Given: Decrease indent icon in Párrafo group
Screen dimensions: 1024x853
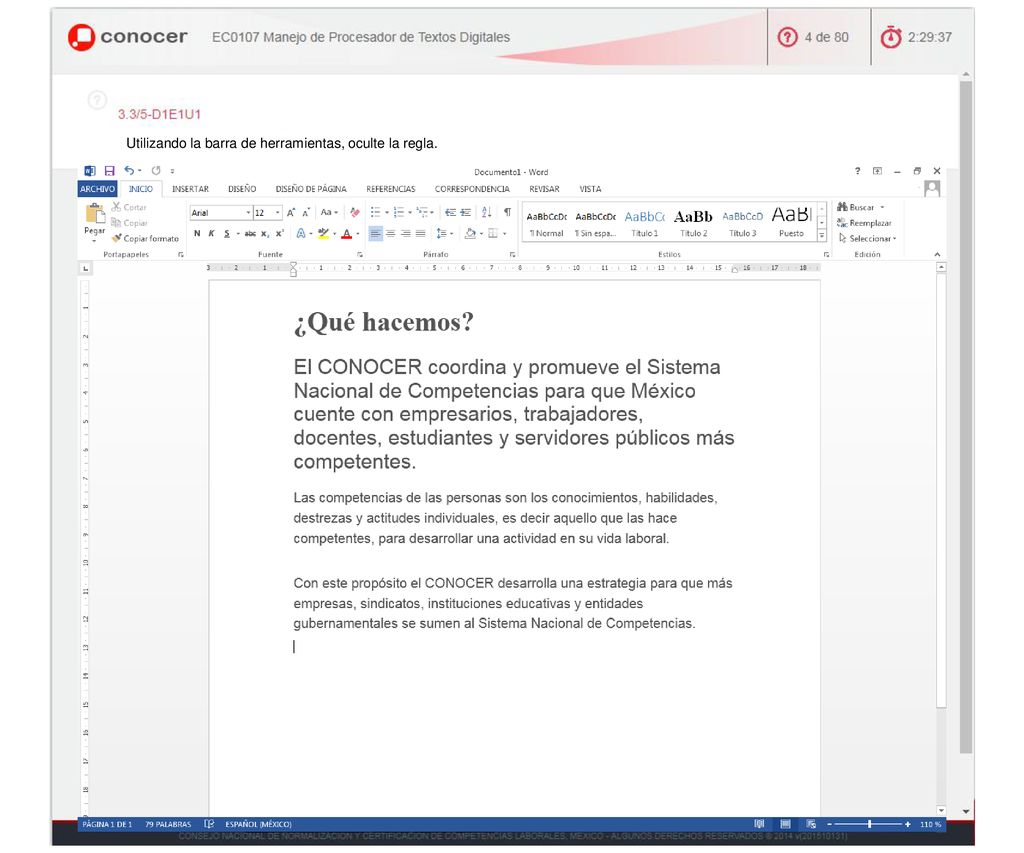Looking at the screenshot, I should 450,212.
